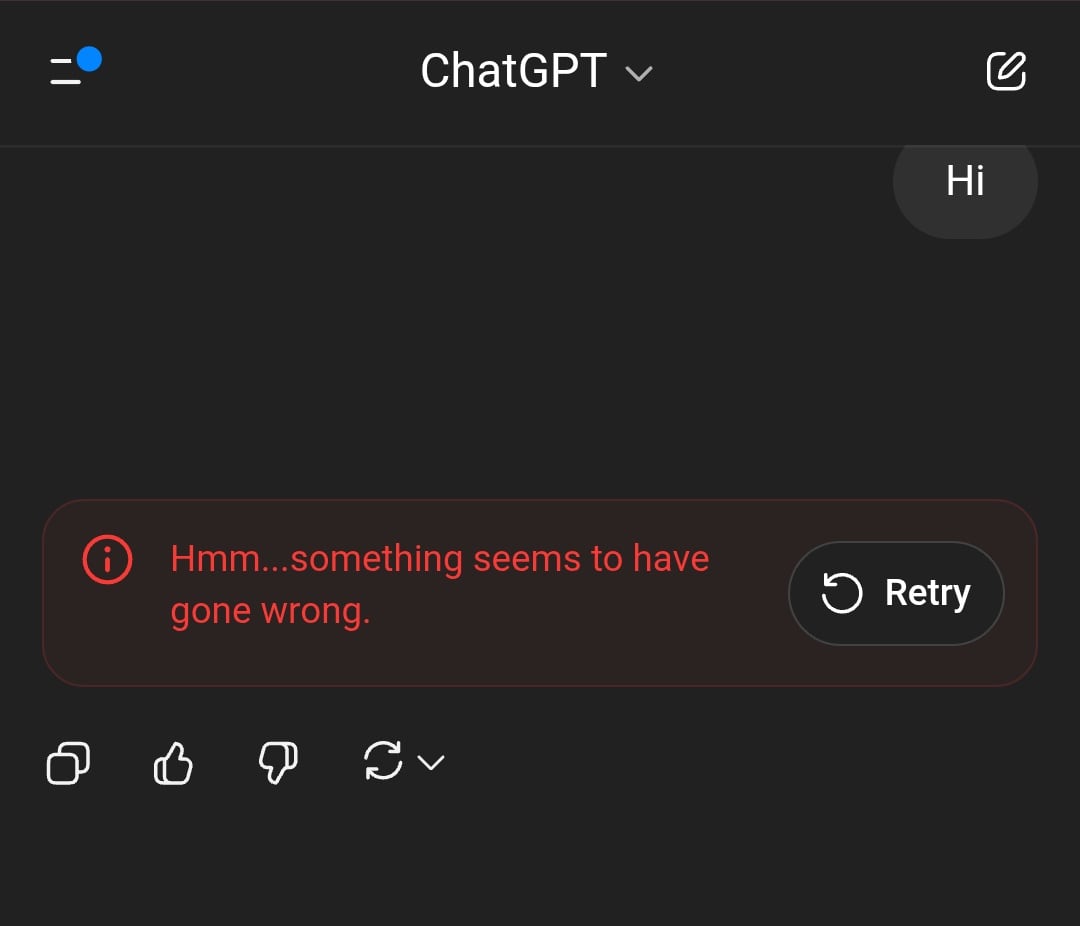Start a new chat with compose icon

pyautogui.click(x=1006, y=72)
